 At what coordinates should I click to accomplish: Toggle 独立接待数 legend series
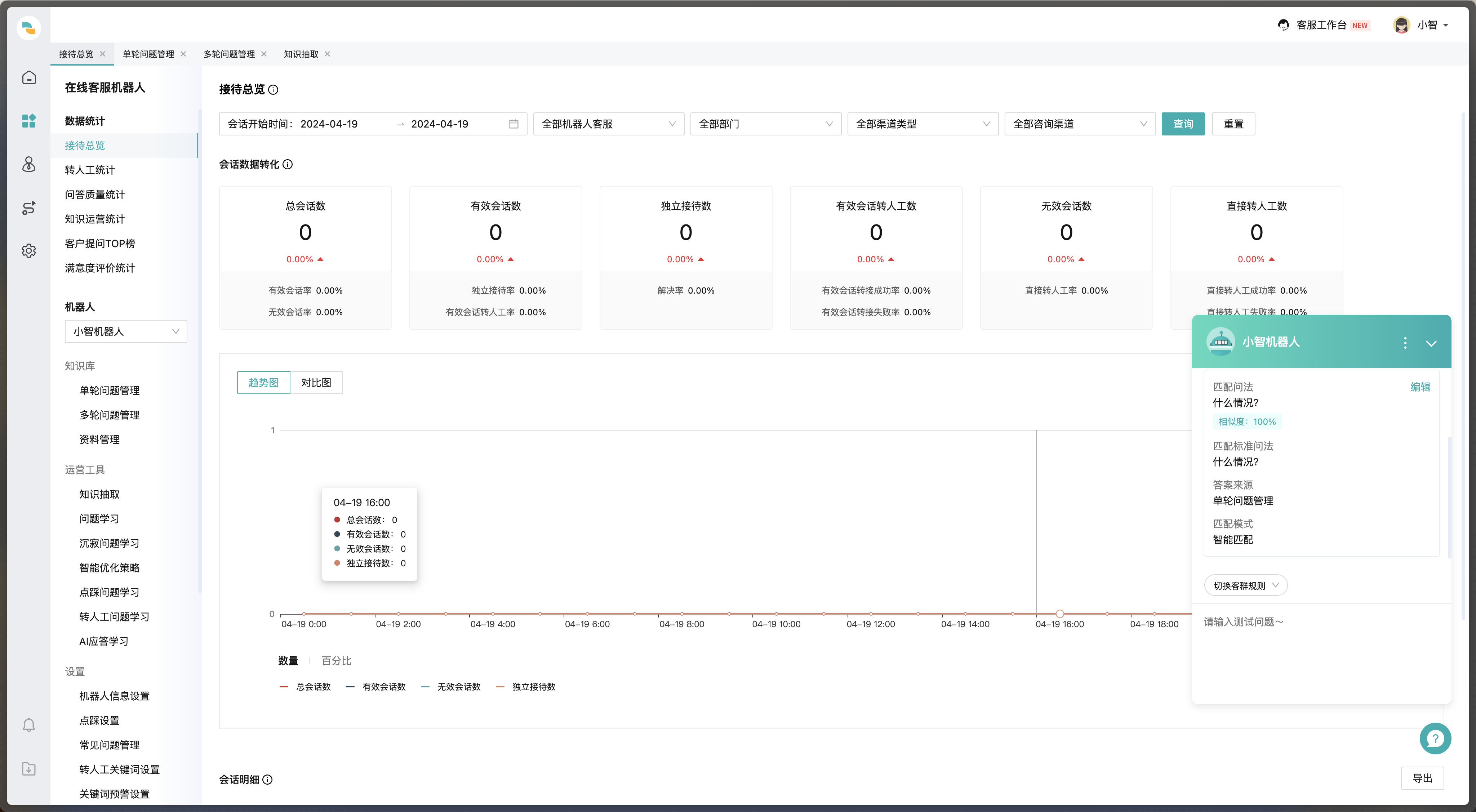coord(525,687)
